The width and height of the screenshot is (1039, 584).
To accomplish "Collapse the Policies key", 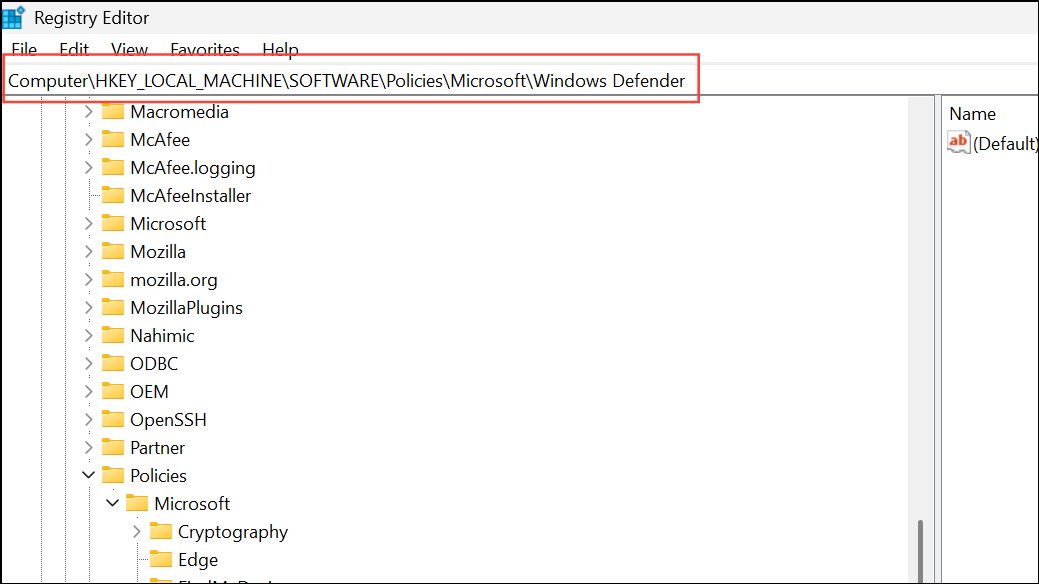I will [x=88, y=475].
